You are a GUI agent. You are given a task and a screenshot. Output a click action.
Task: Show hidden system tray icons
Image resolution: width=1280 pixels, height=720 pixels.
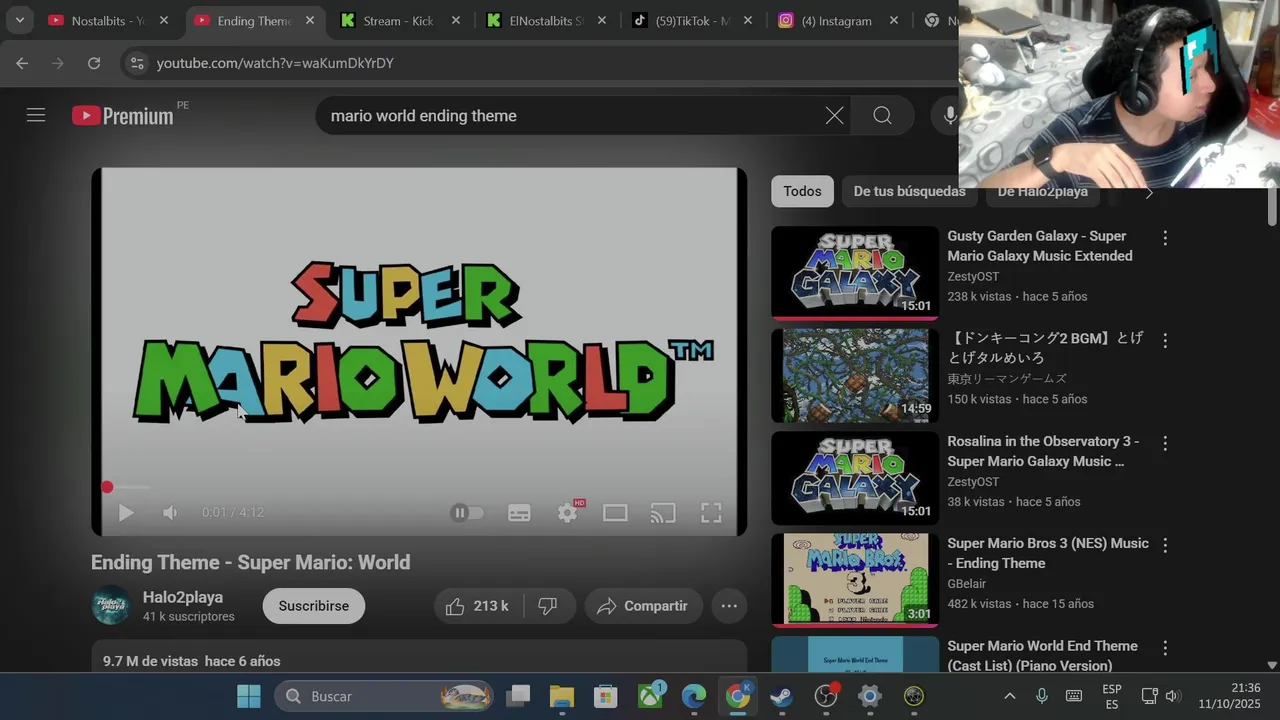pos(1010,696)
